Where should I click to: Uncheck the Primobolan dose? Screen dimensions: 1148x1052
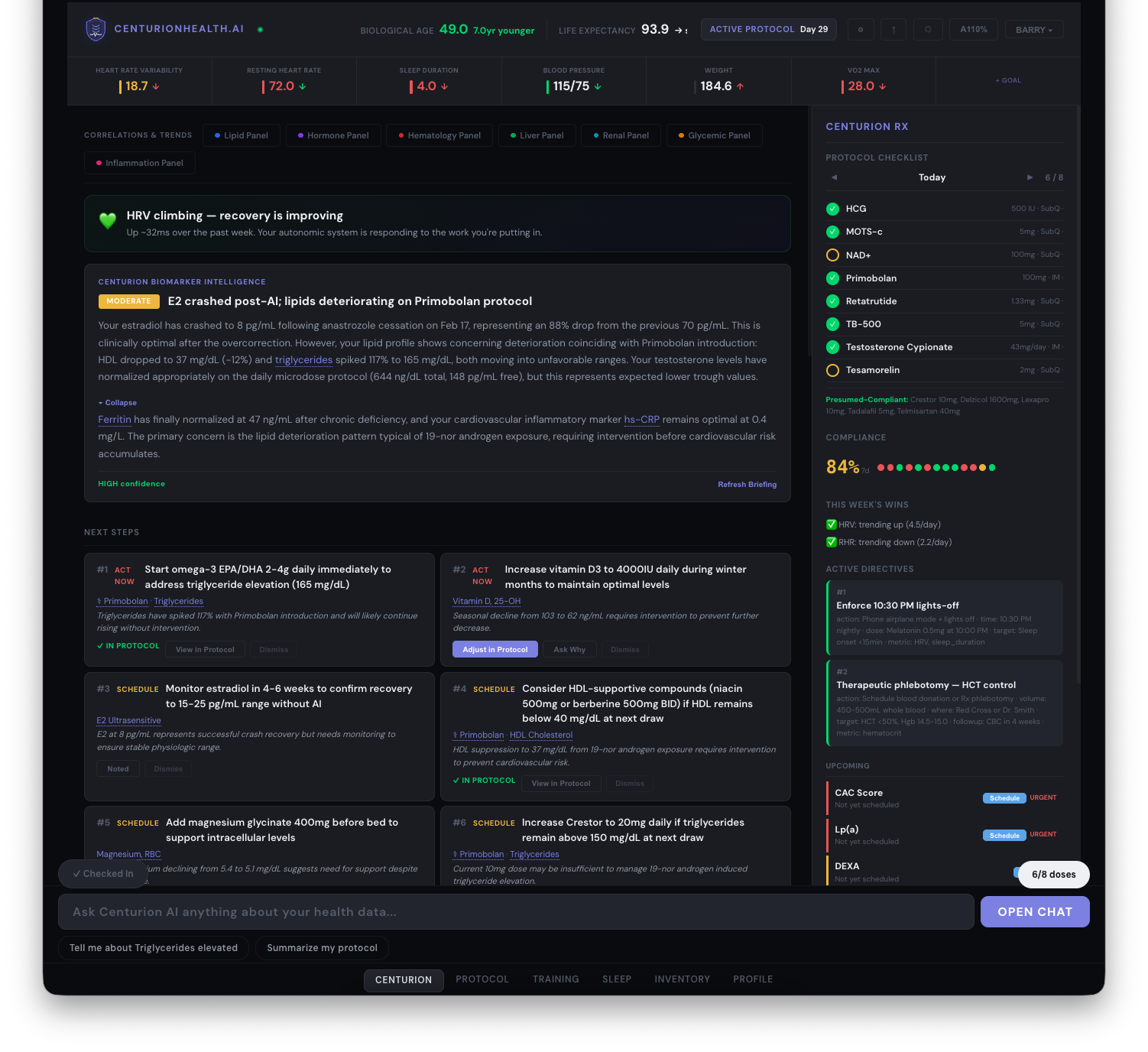pos(832,278)
